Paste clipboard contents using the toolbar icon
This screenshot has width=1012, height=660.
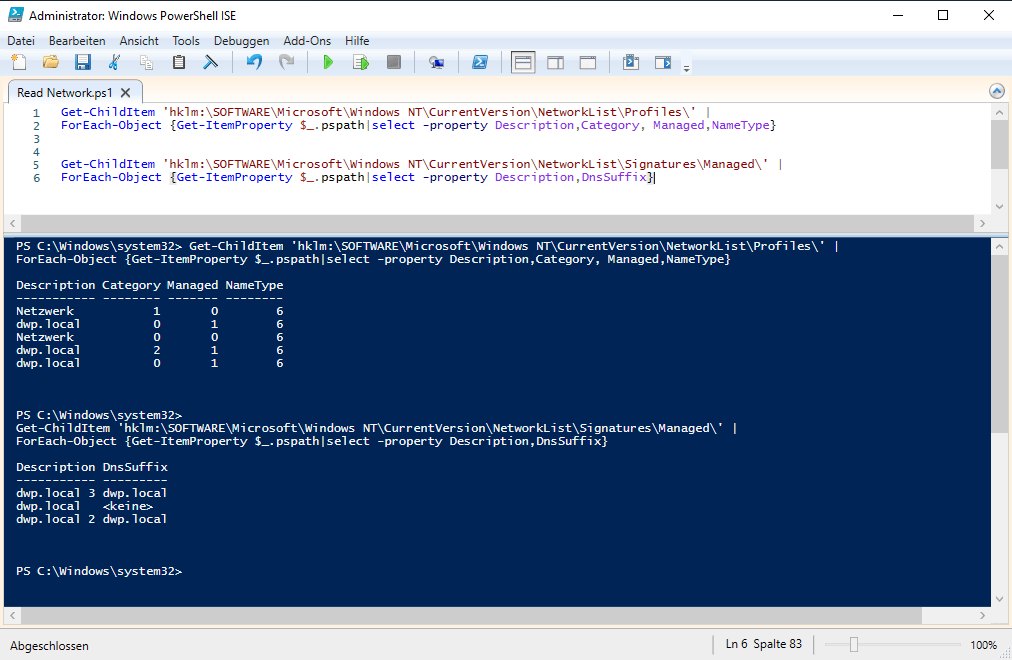179,62
